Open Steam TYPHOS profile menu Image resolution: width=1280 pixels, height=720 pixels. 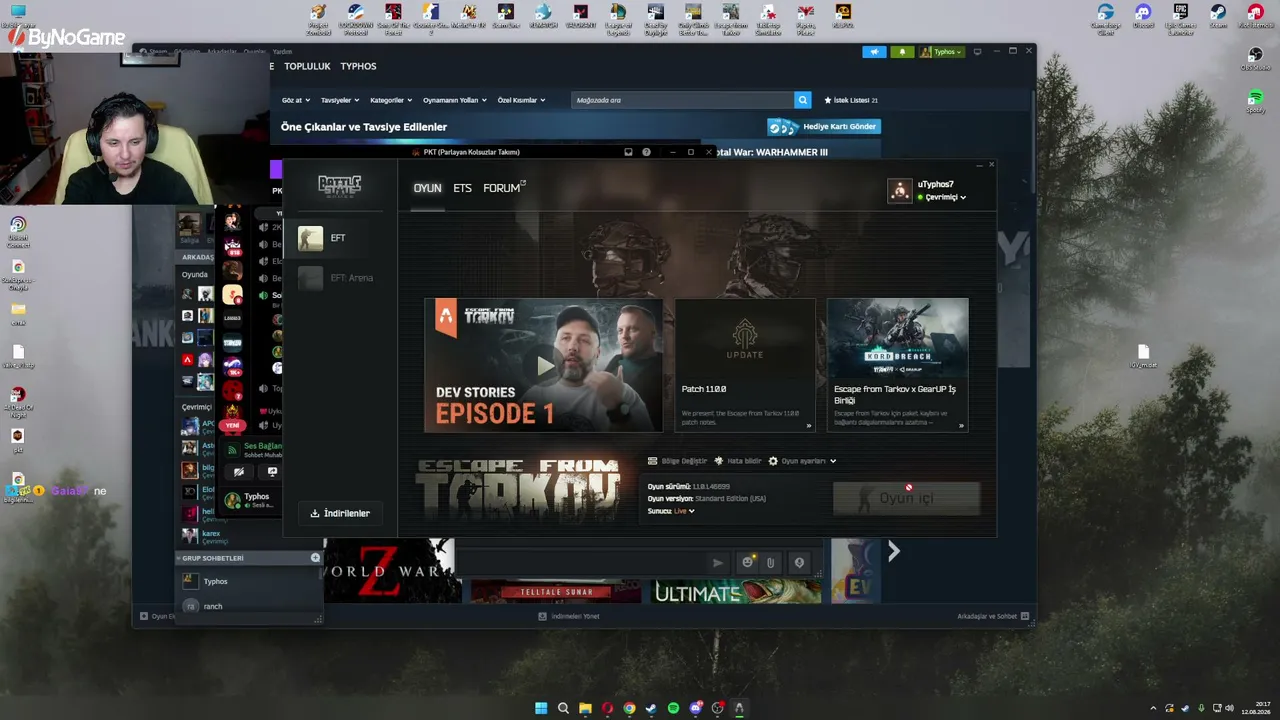click(358, 66)
